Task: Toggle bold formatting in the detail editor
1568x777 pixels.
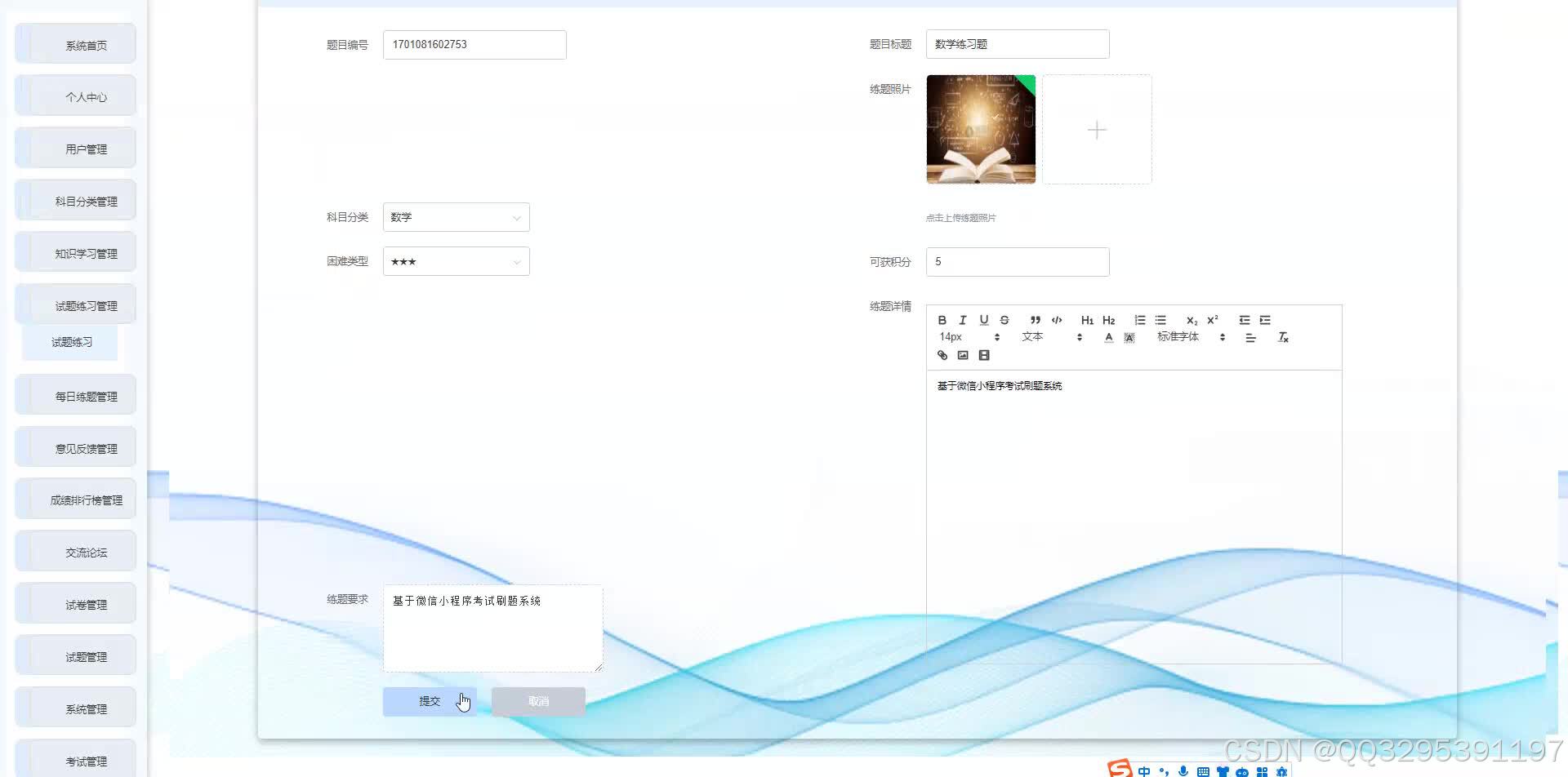Action: (942, 320)
